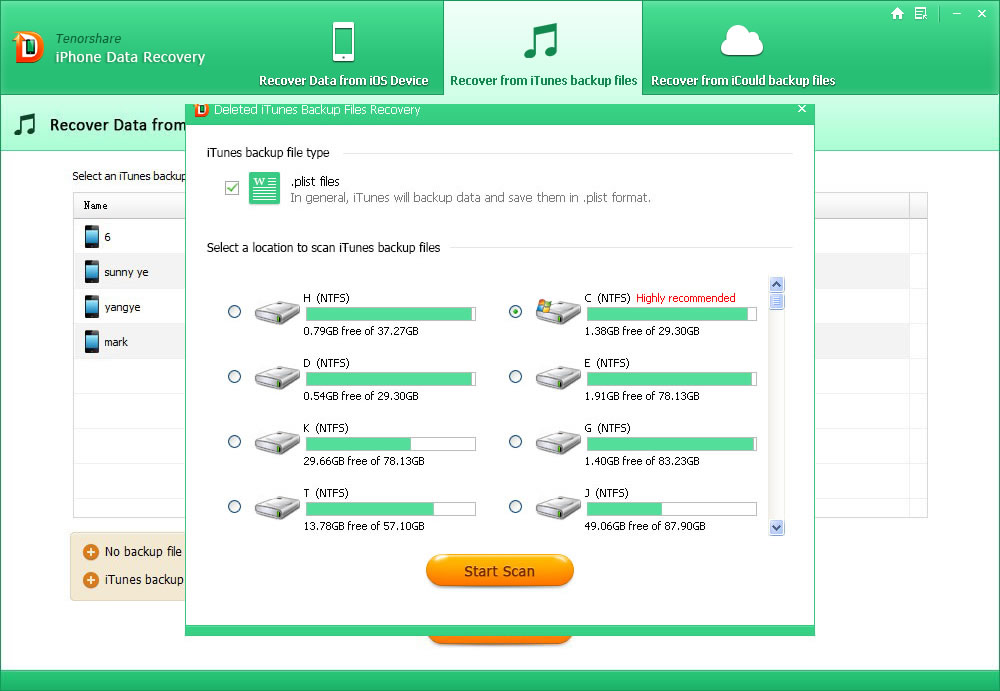This screenshot has width=1000, height=691.
Task: Click 'Highly recommended' red label
Action: point(686,298)
